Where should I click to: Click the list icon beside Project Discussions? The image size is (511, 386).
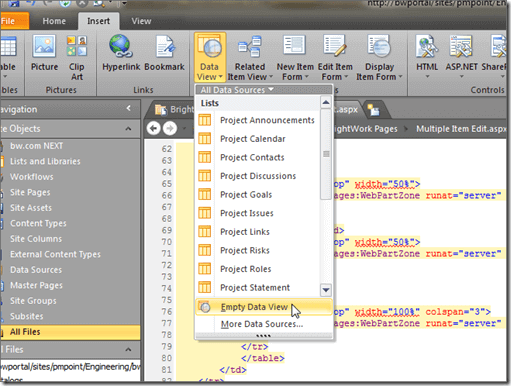click(x=205, y=176)
